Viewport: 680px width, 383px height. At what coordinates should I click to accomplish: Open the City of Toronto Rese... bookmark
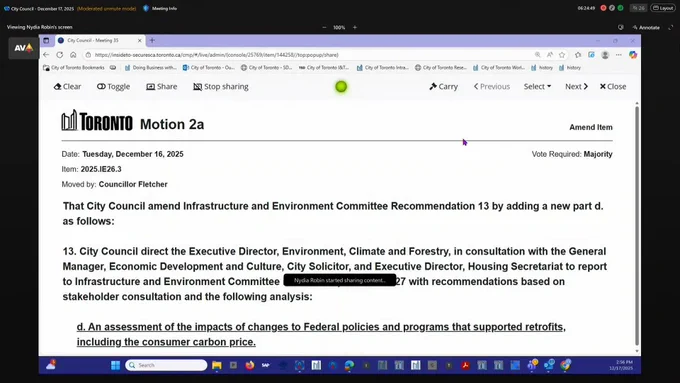point(441,68)
